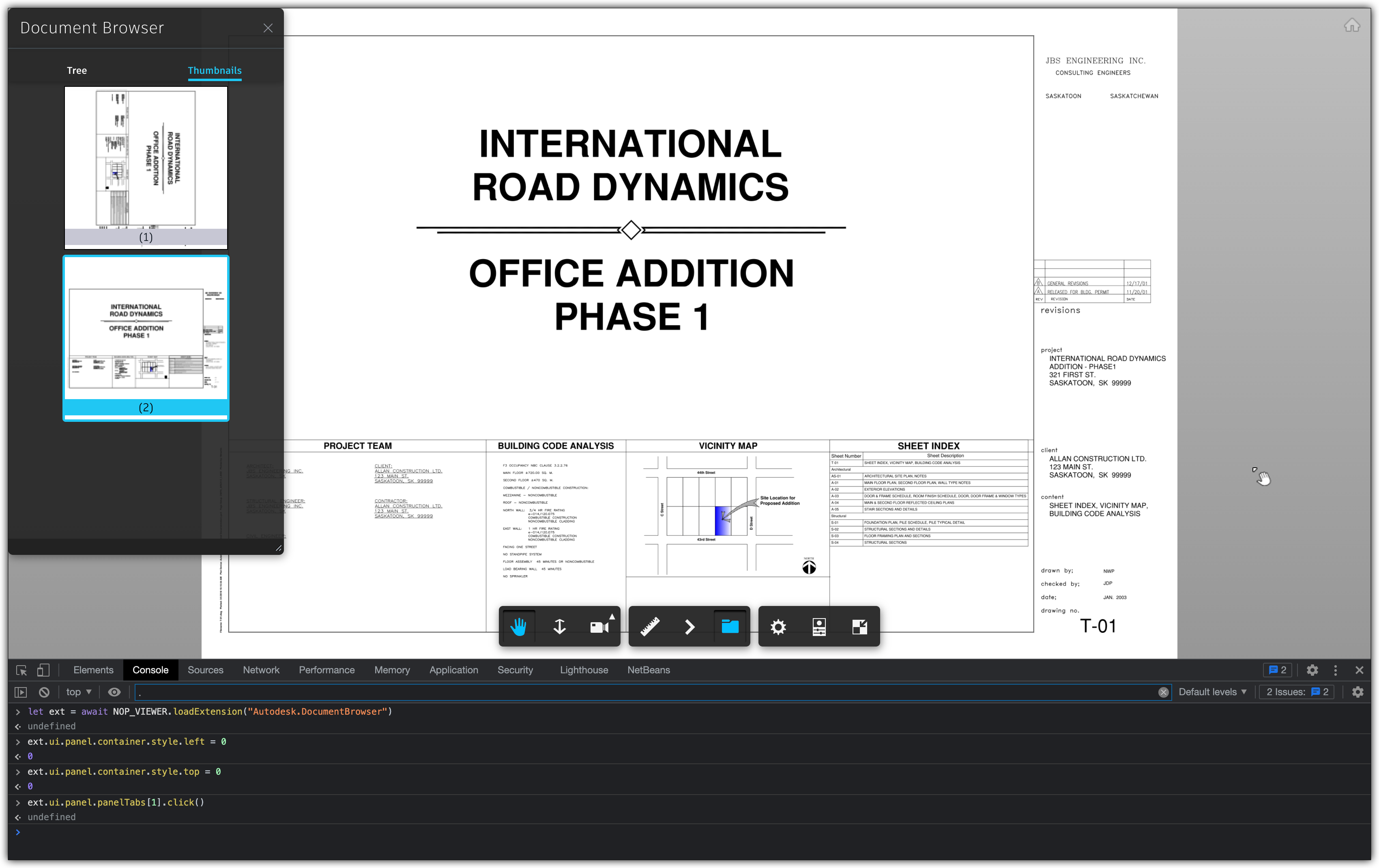This screenshot has width=1379, height=868.
Task: Activate the Measure ruler tool
Action: [x=649, y=626]
